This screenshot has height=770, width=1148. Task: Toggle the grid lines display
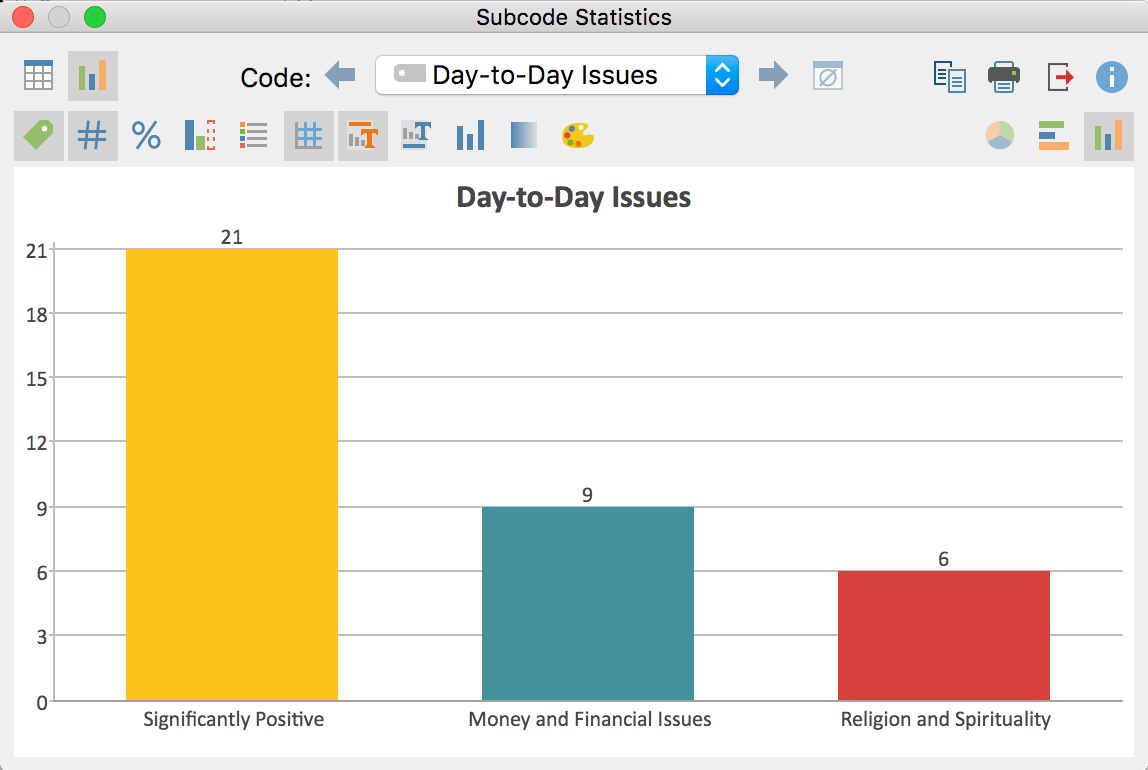click(309, 136)
